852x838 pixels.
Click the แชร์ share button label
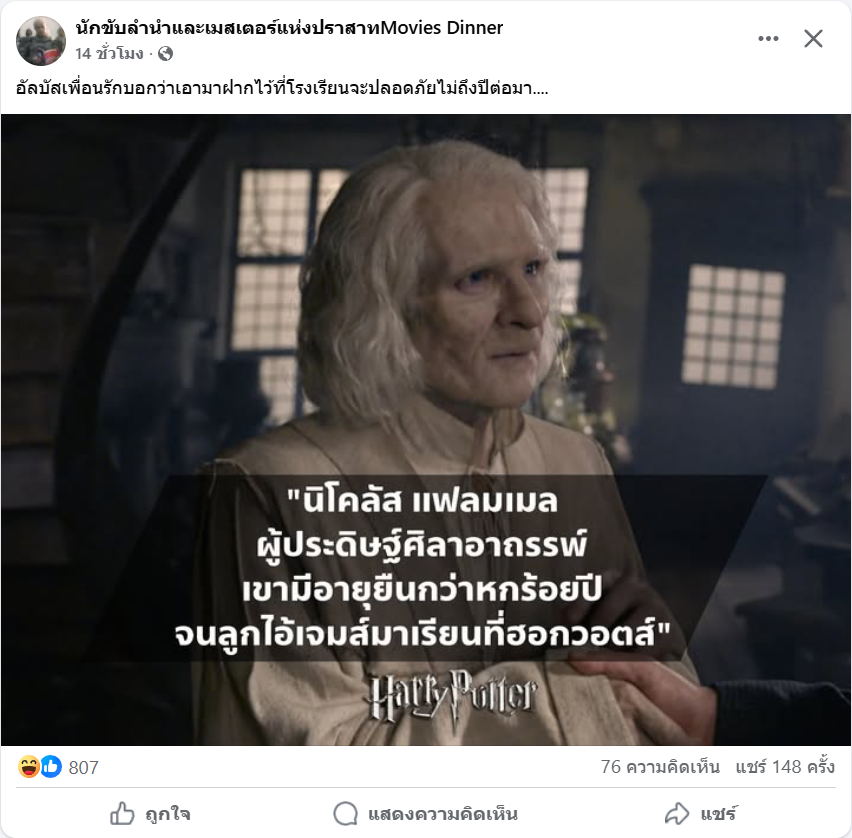(x=718, y=814)
